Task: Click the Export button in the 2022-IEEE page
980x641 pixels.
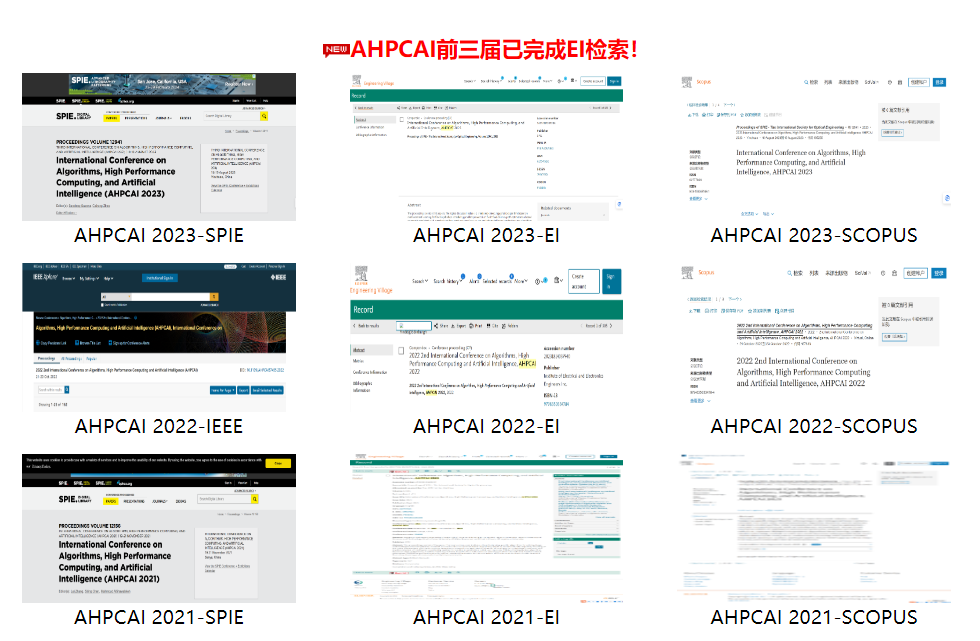Action: coord(243,390)
